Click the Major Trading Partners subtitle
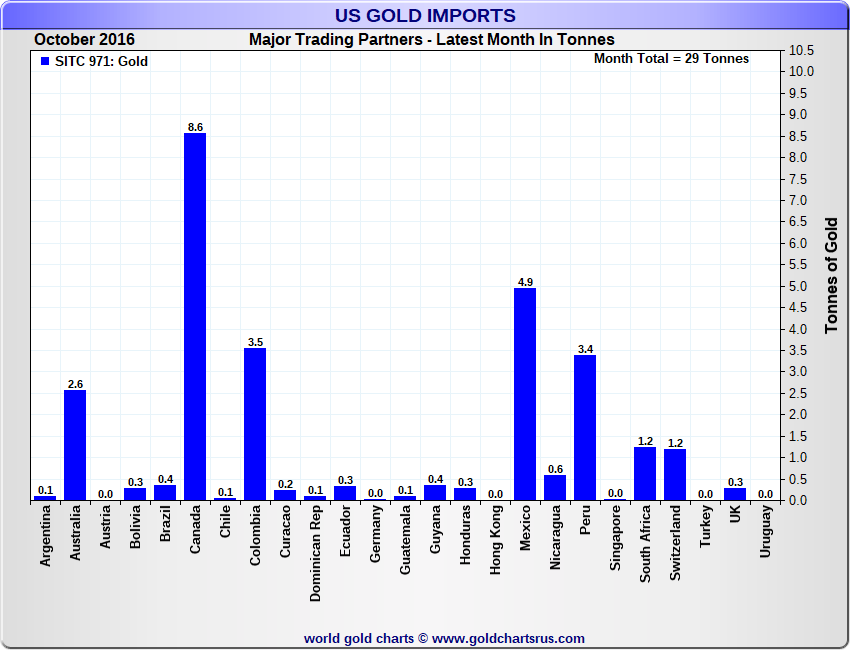 coord(432,40)
